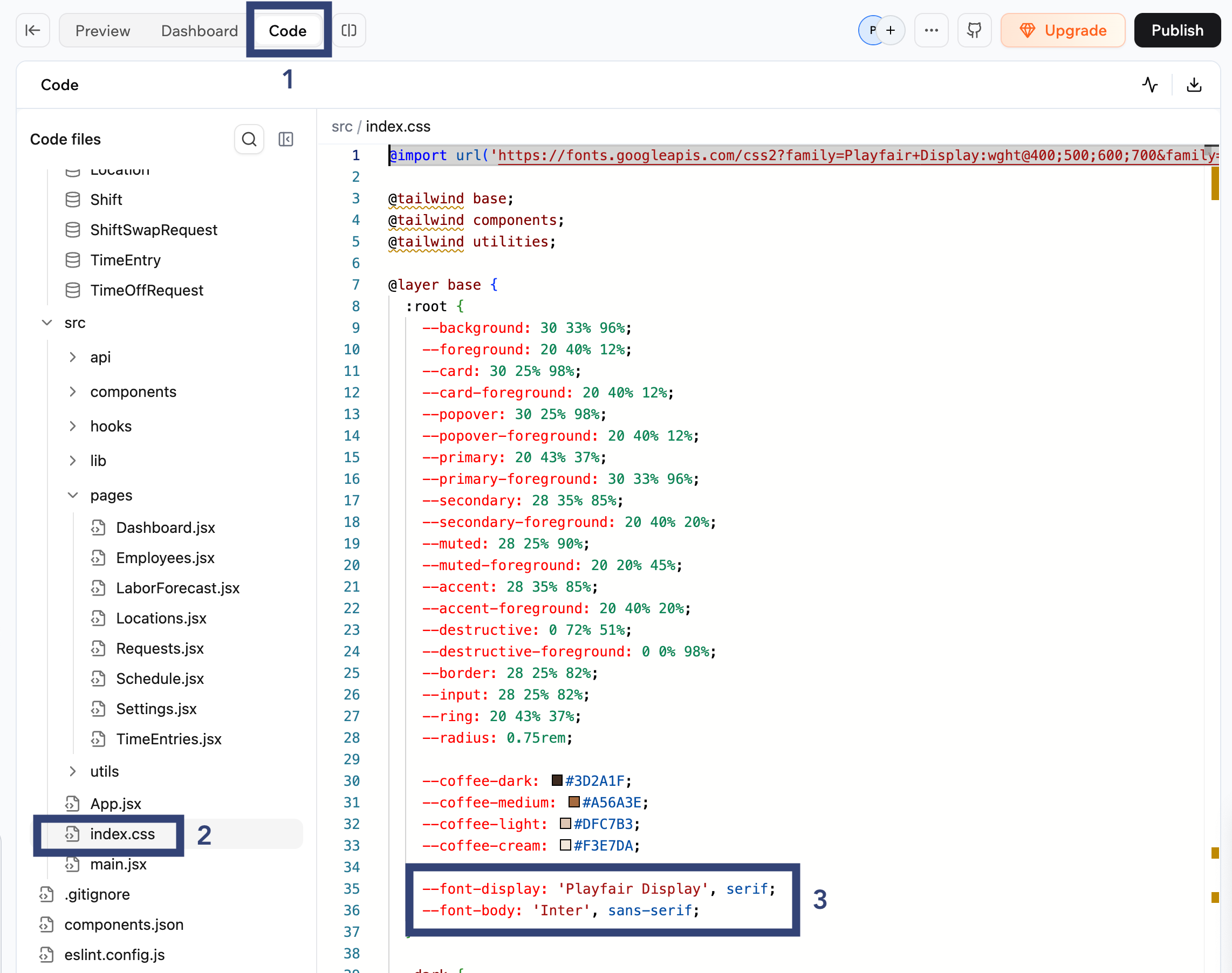Switch to the Dashboard tab
Screen dimensions: 1232x973
[200, 30]
